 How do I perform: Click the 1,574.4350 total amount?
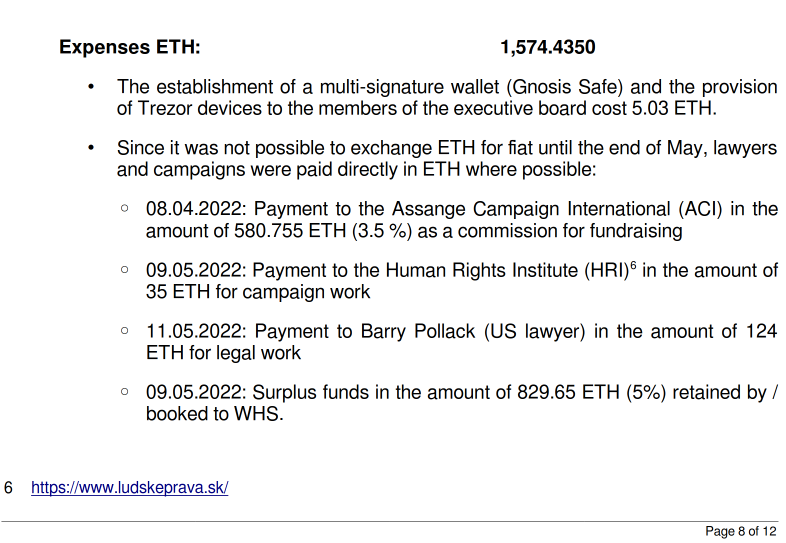[x=548, y=47]
